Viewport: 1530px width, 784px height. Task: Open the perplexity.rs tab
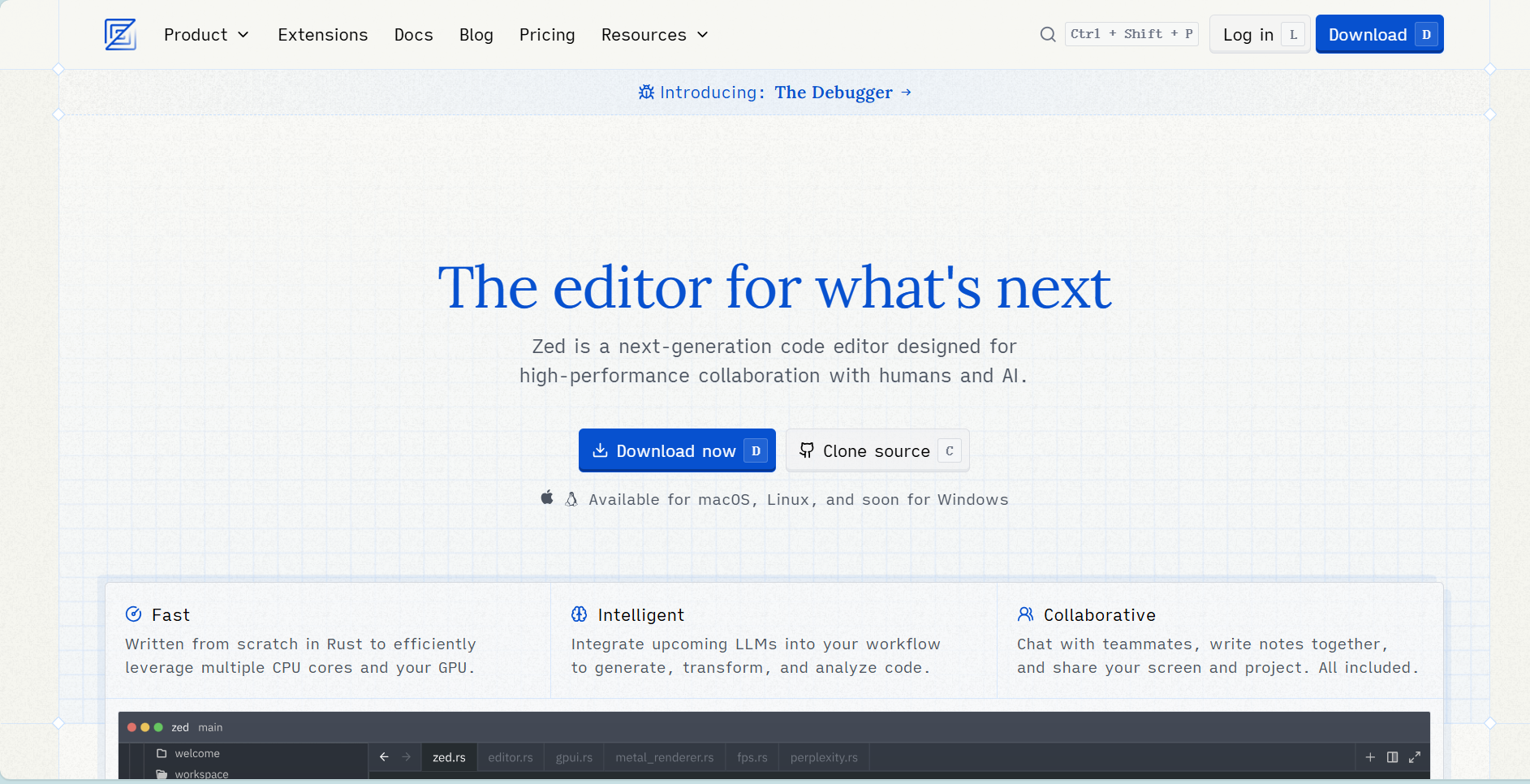click(x=824, y=757)
